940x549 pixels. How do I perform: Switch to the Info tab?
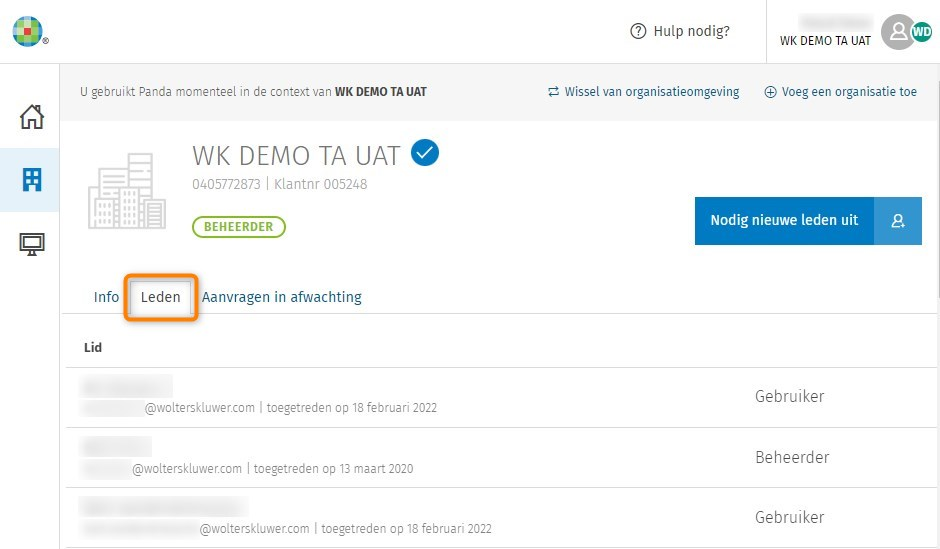click(106, 297)
